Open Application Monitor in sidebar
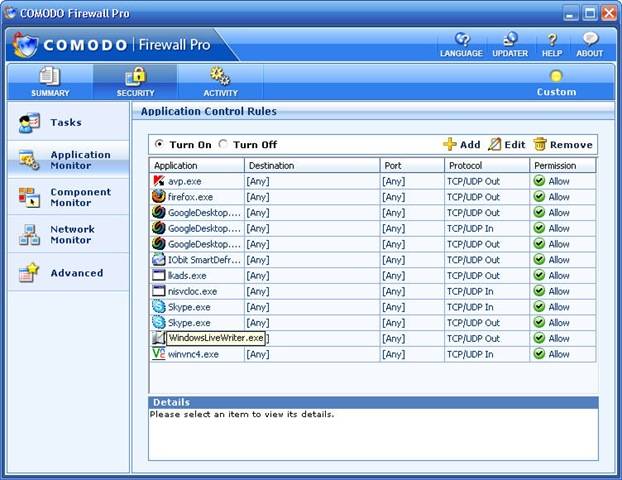The height and width of the screenshot is (480, 622). point(68,160)
